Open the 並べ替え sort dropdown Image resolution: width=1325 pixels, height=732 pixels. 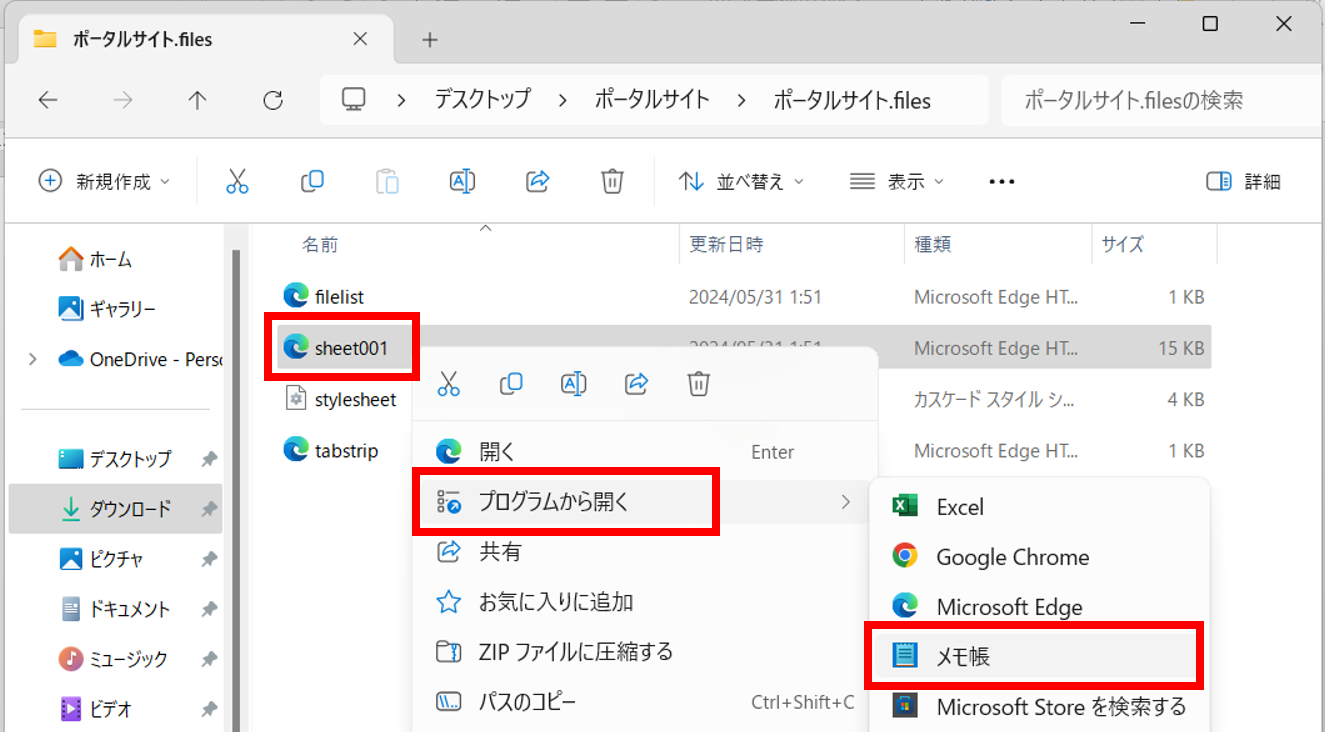741,181
